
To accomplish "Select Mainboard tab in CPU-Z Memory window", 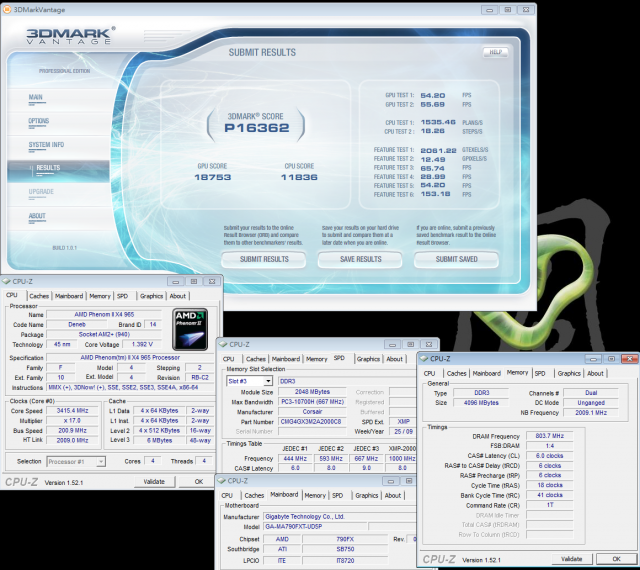I will tap(487, 373).
